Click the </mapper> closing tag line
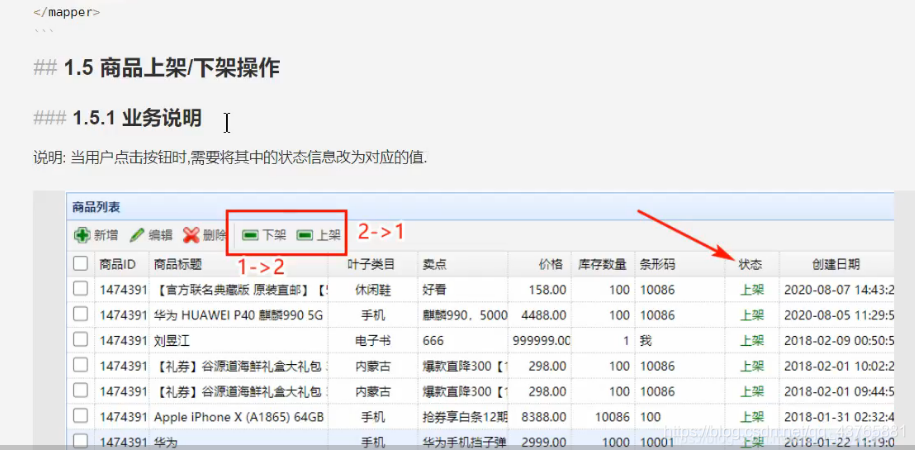 (67, 12)
